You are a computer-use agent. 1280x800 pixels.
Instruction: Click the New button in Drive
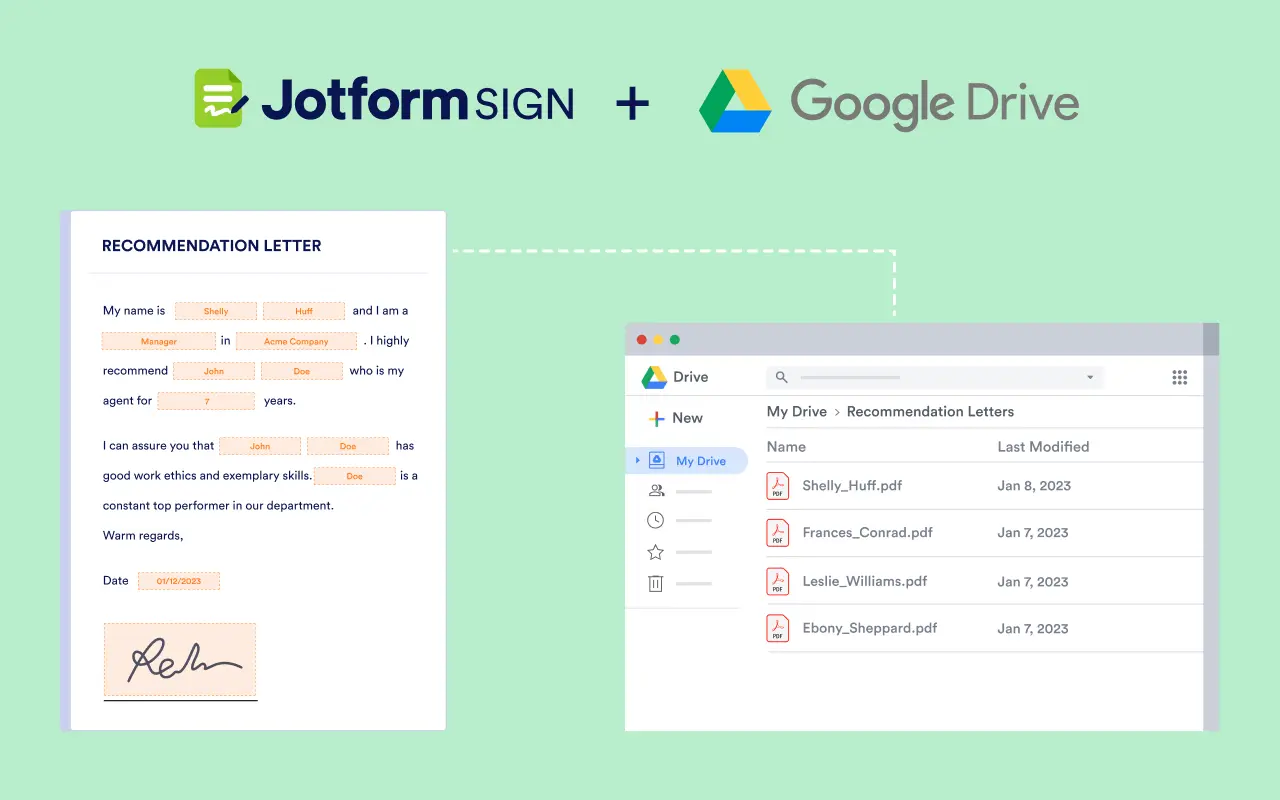pos(676,418)
